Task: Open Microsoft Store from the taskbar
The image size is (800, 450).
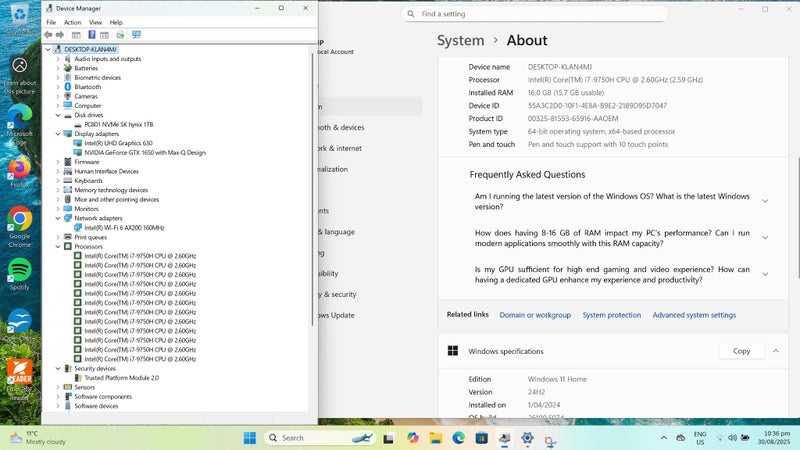Action: click(x=481, y=438)
